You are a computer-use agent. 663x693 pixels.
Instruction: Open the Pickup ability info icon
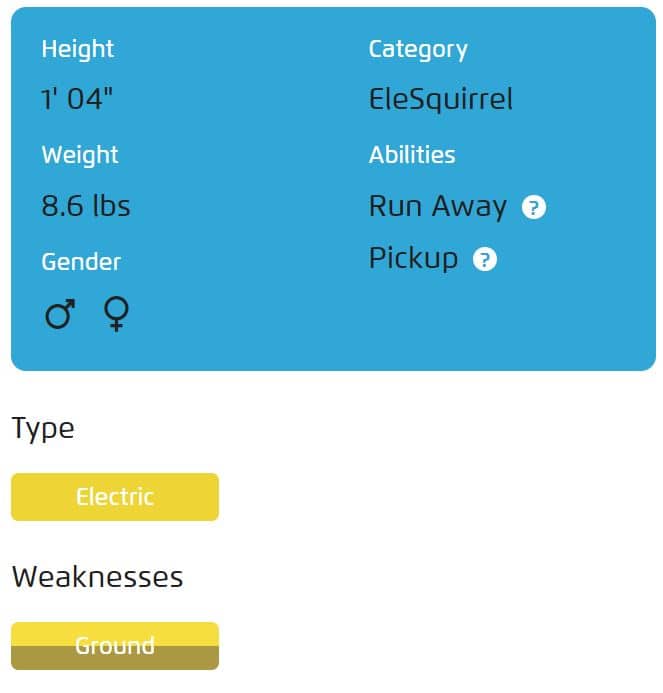[485, 259]
